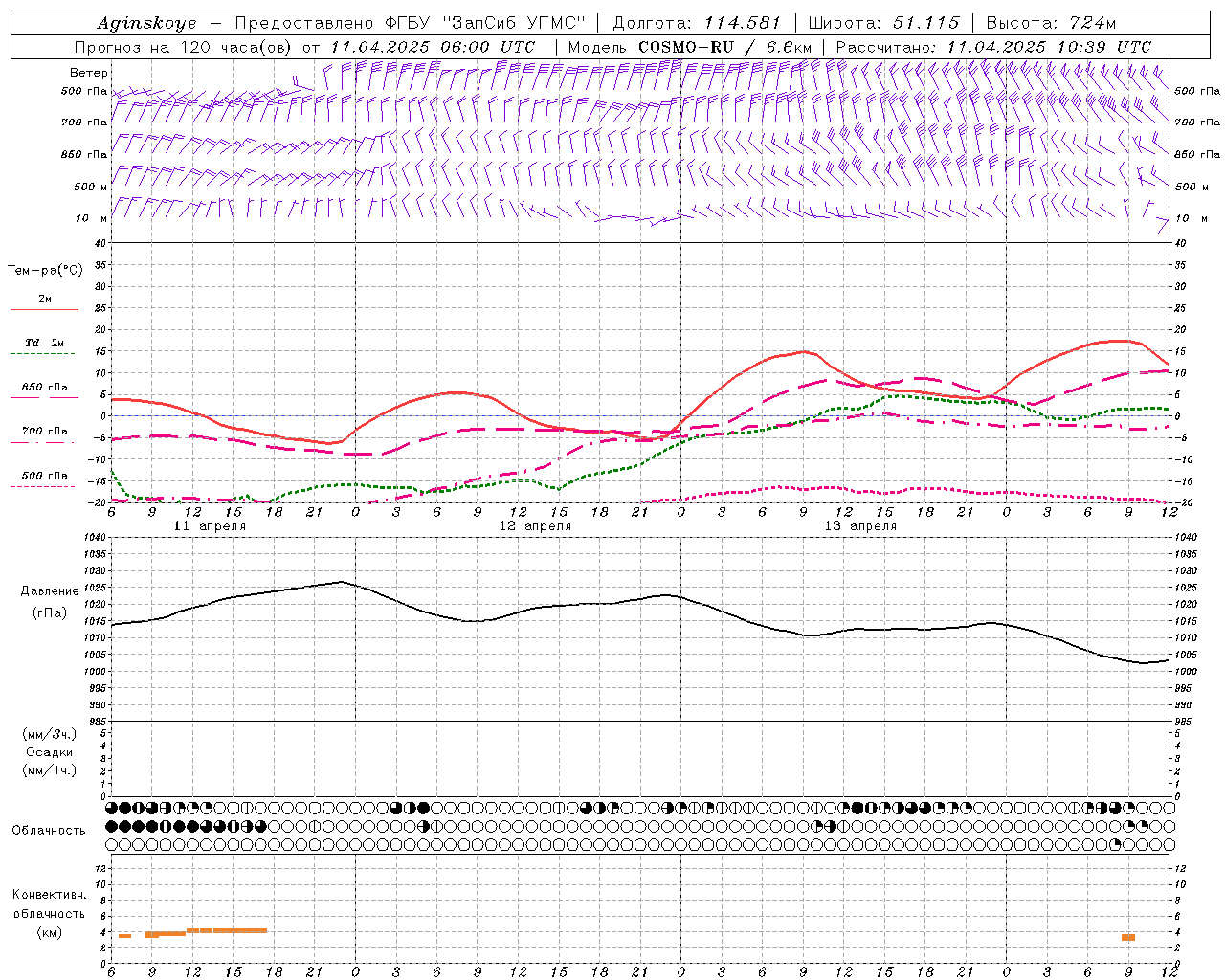Select the '13 апреля' date label
This screenshot has height=980, width=1225.
(x=860, y=526)
